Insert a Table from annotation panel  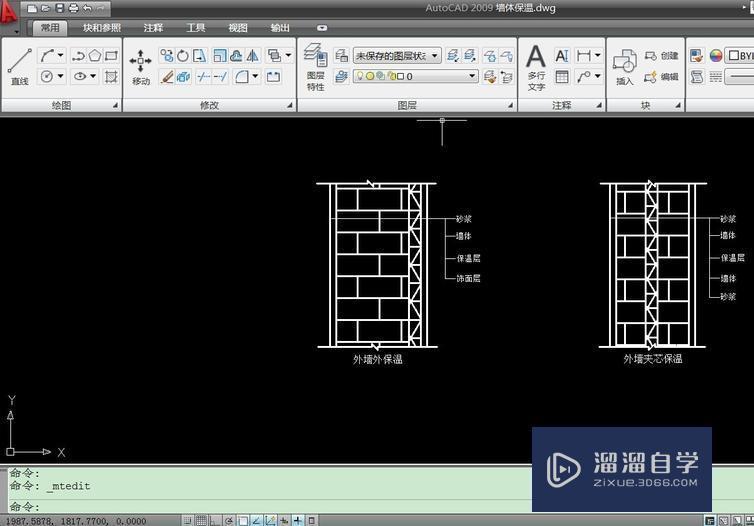pyautogui.click(x=562, y=76)
